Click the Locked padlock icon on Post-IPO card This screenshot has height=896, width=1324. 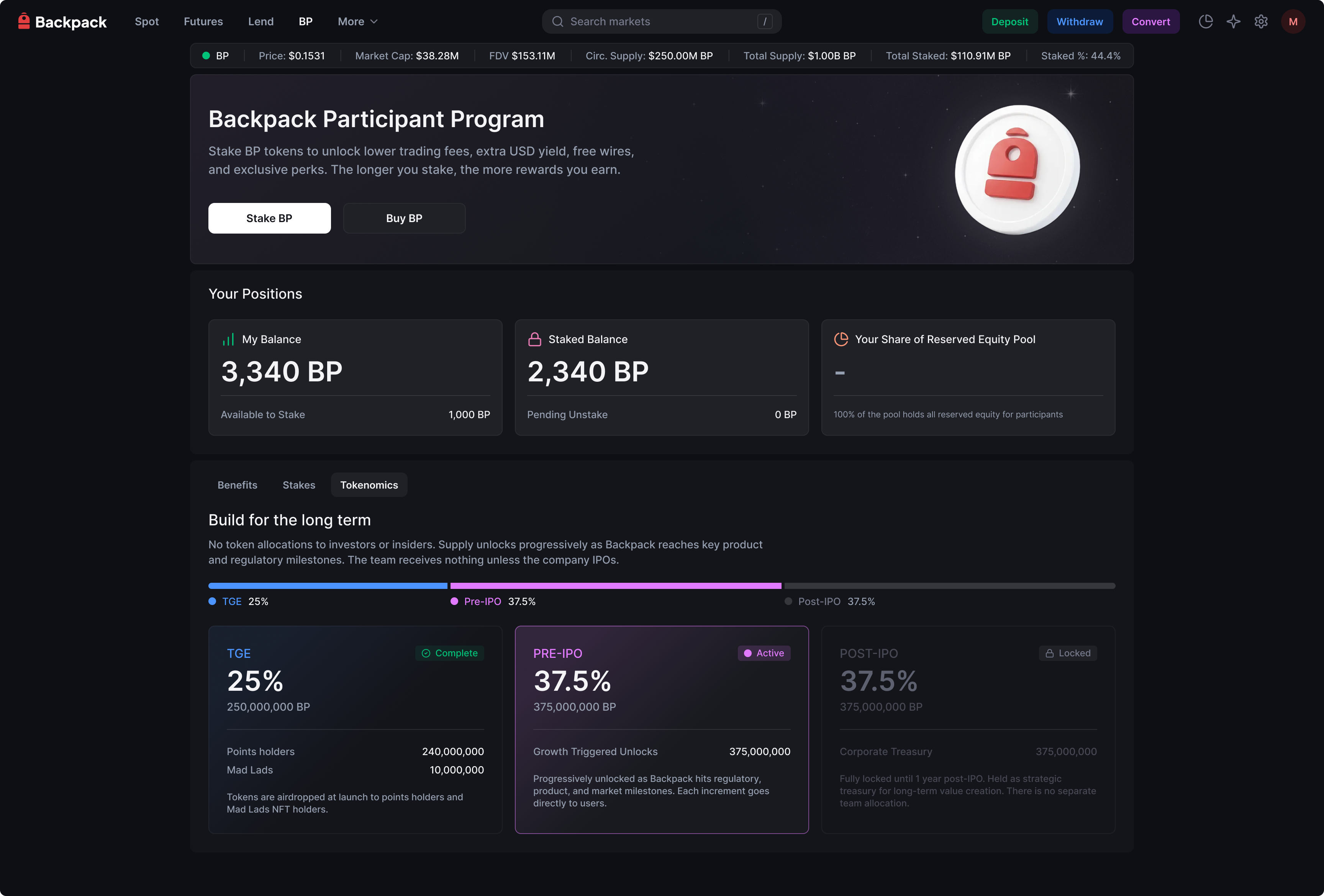[1049, 653]
